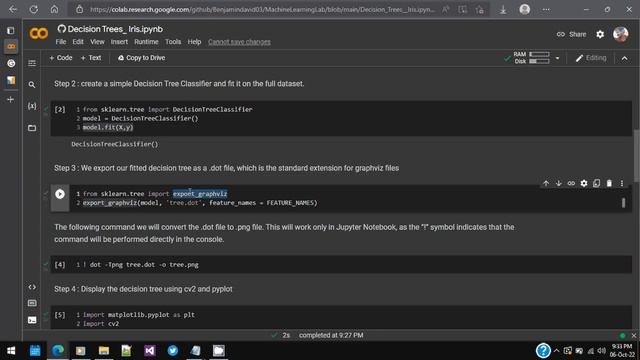This screenshot has width=640, height=360.
Task: Open code snippets icon
Action: [32, 287]
